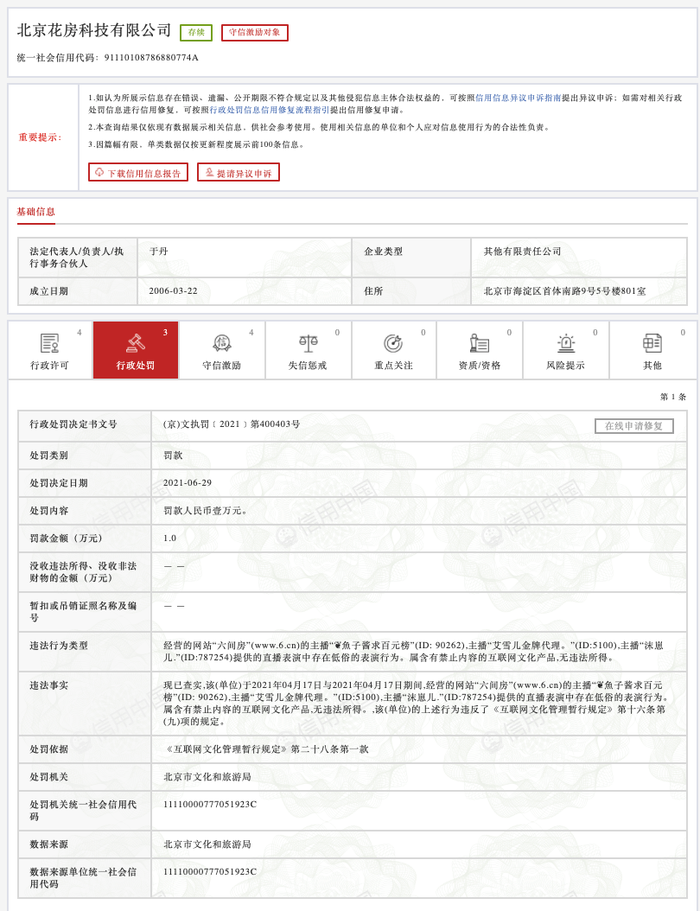Click the 在线申请修复 button
The image size is (700, 911).
(x=634, y=426)
